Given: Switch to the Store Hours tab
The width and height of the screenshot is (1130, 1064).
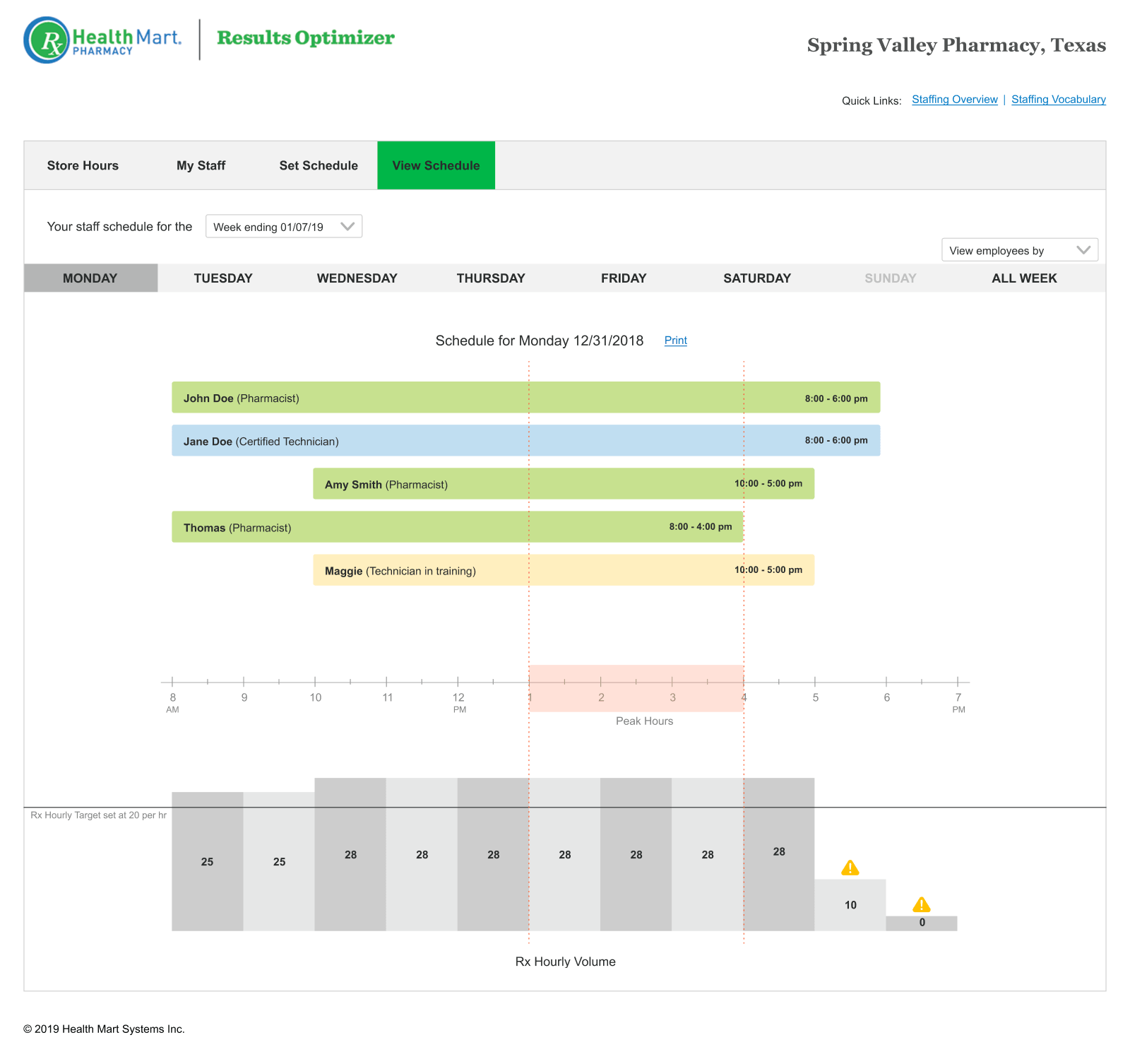Looking at the screenshot, I should (83, 165).
